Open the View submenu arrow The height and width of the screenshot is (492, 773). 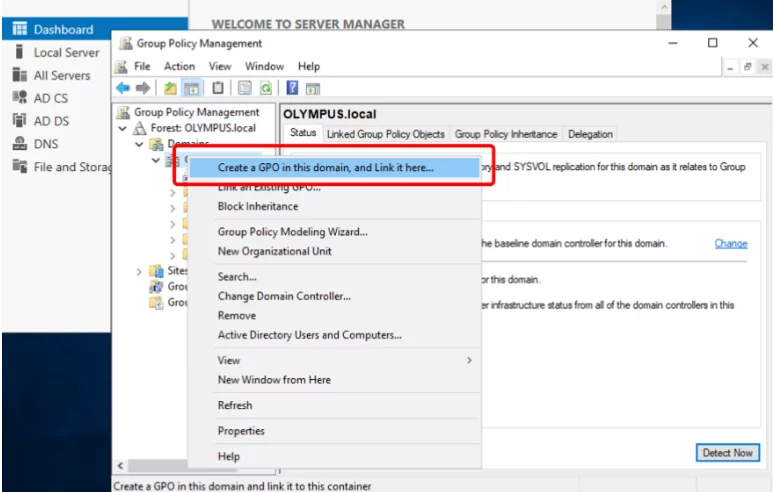pyautogui.click(x=469, y=360)
